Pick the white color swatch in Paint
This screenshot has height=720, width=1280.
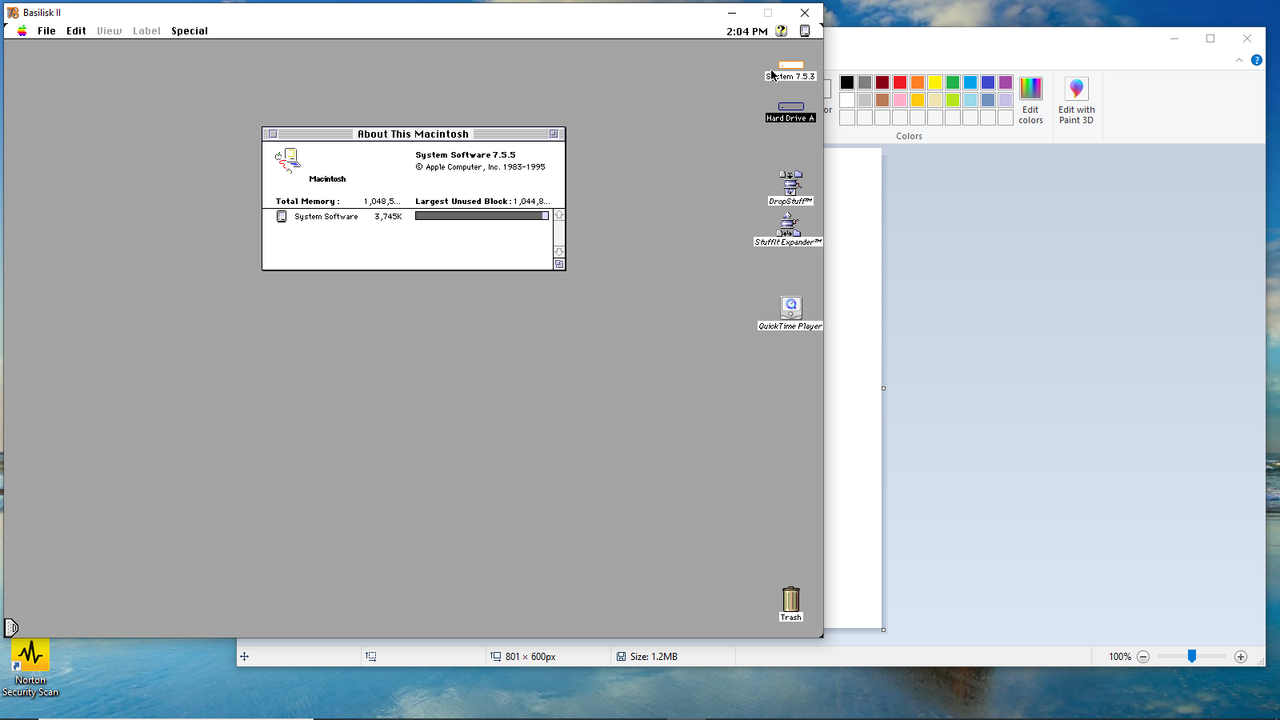[847, 100]
